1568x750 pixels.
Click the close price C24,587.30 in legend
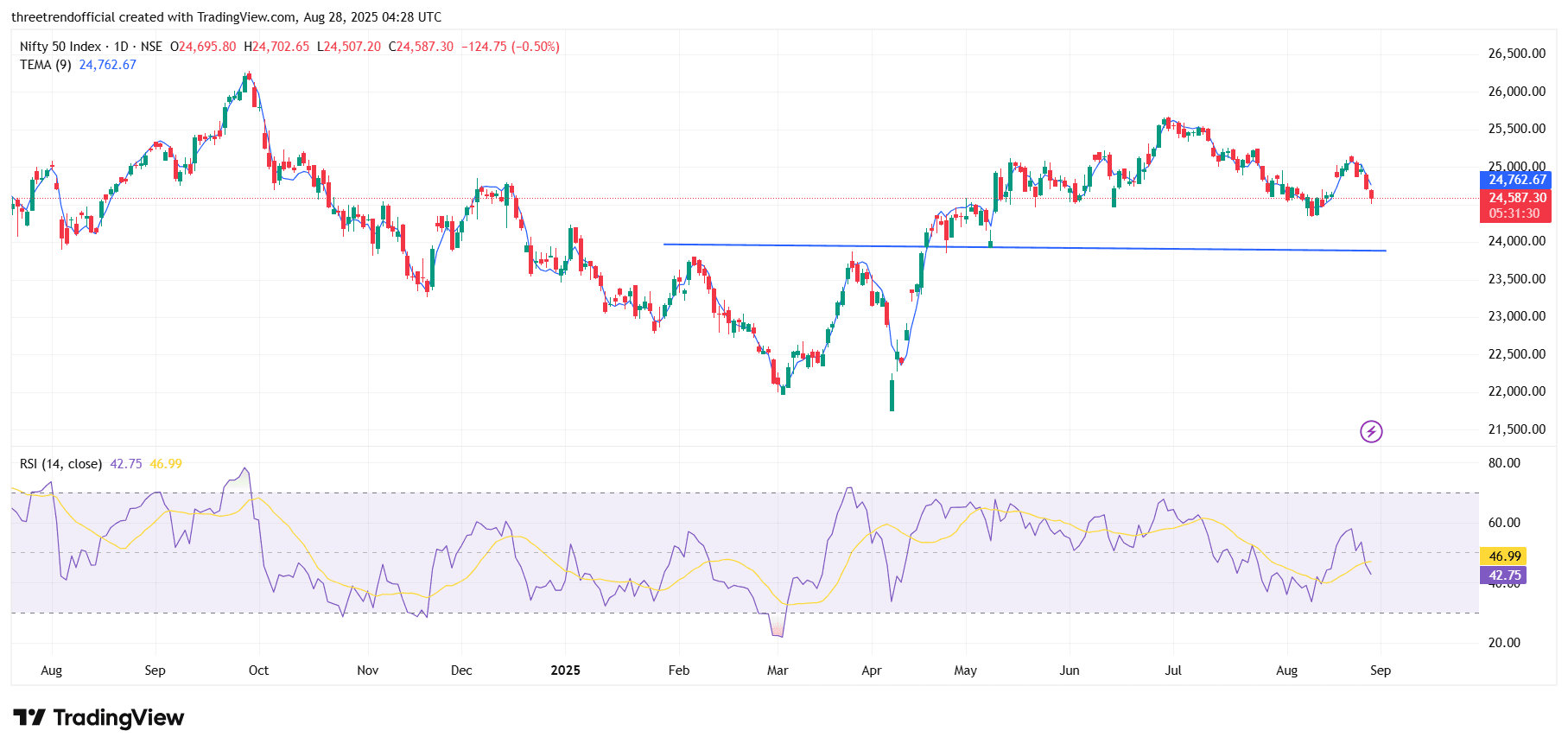coord(421,47)
